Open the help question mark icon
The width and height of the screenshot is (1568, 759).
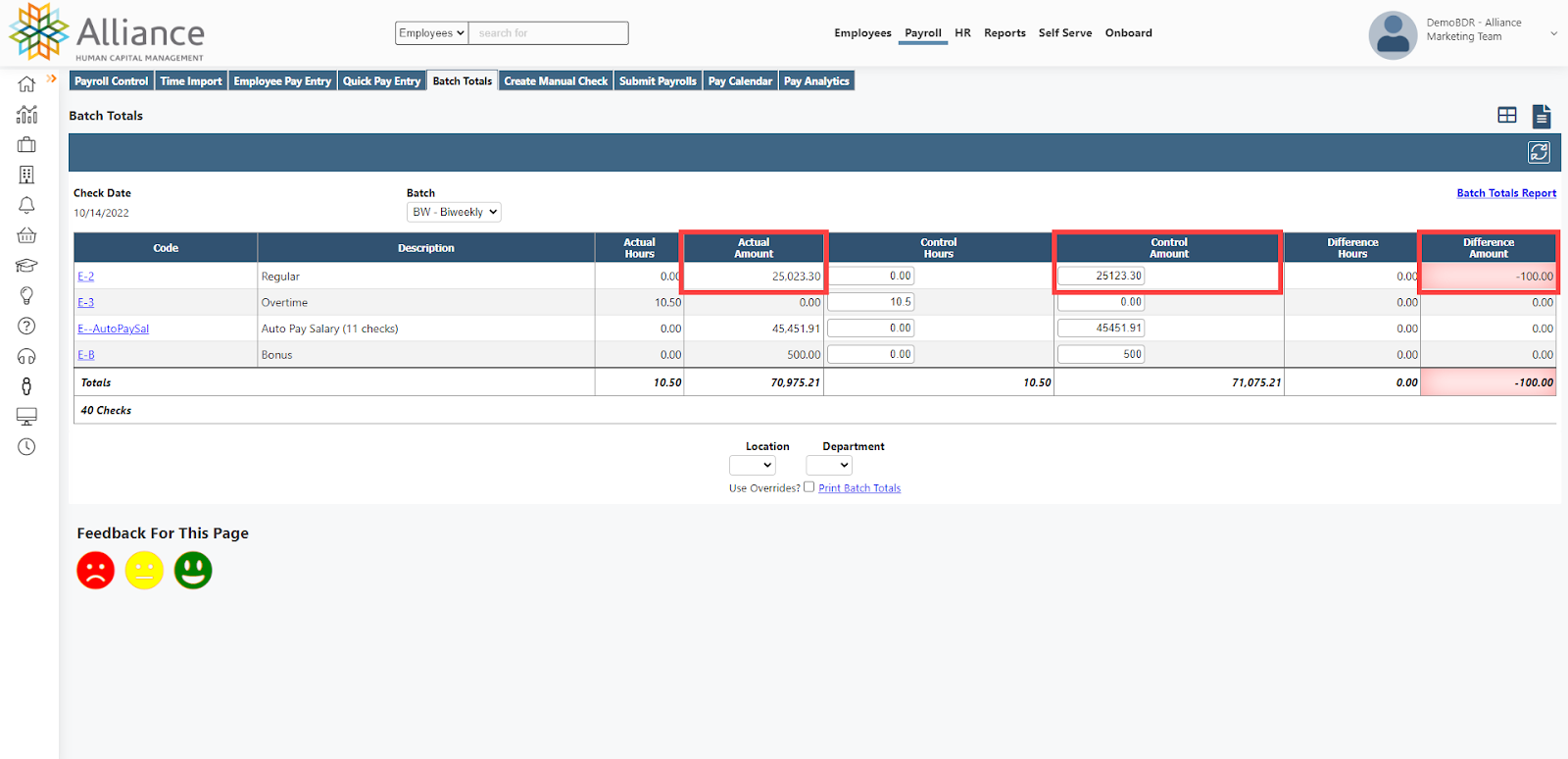(x=26, y=326)
